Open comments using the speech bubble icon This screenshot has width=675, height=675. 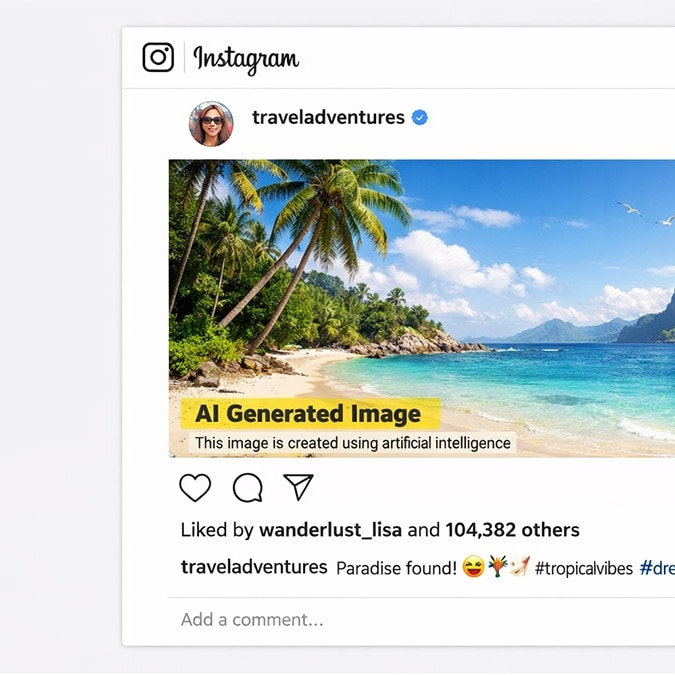[x=247, y=488]
